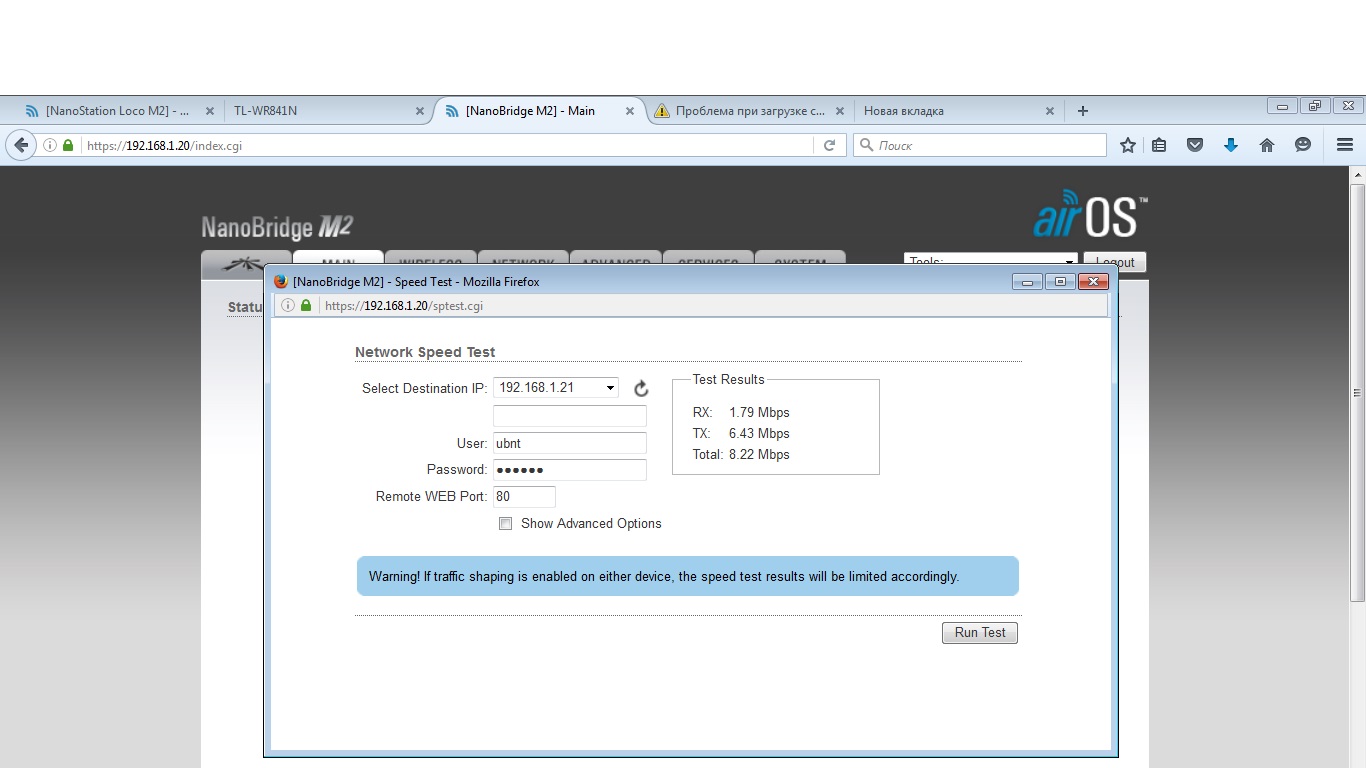Image resolution: width=1366 pixels, height=768 pixels.
Task: Switch to the TL-WR841N tab
Action: point(326,111)
